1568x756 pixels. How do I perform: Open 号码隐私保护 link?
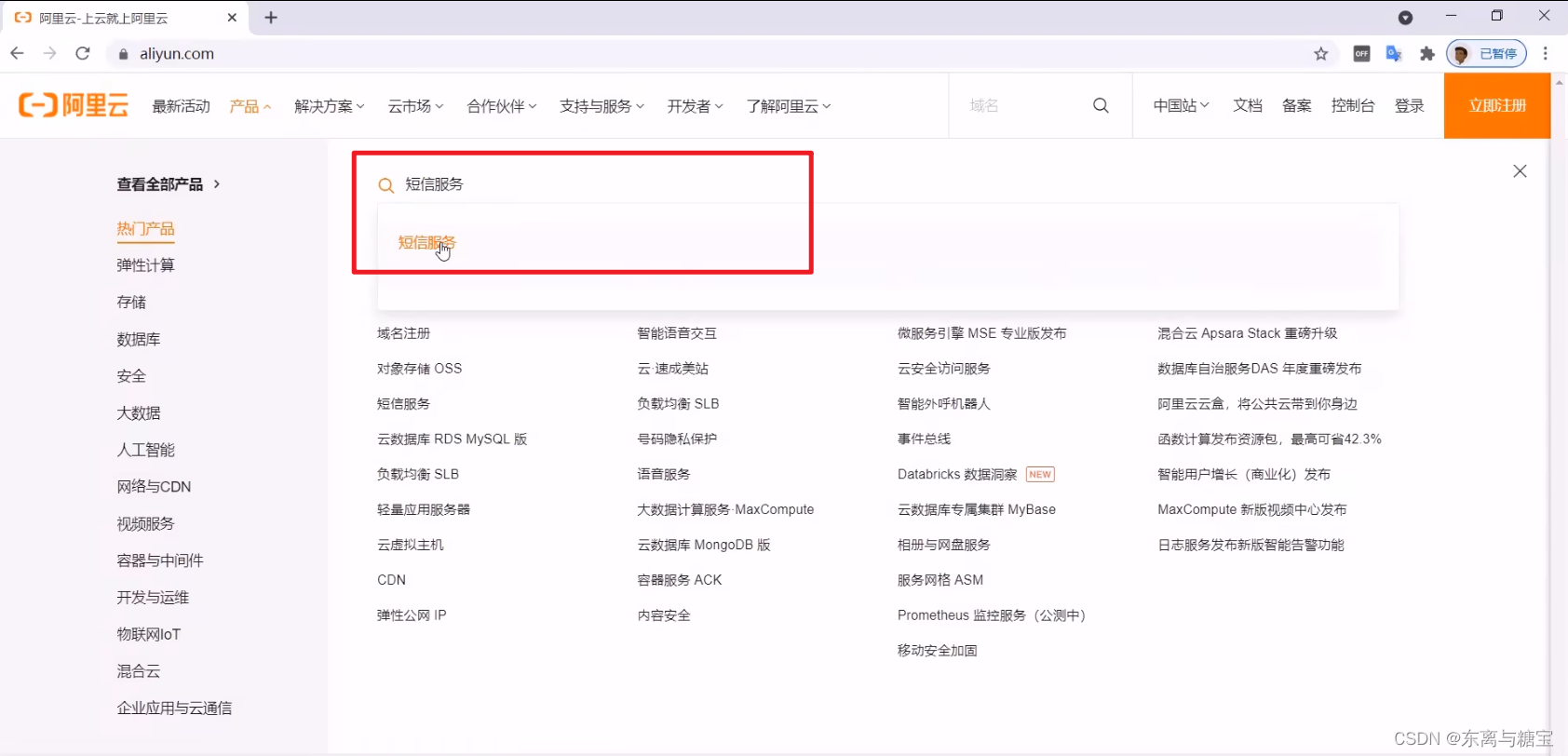(677, 439)
